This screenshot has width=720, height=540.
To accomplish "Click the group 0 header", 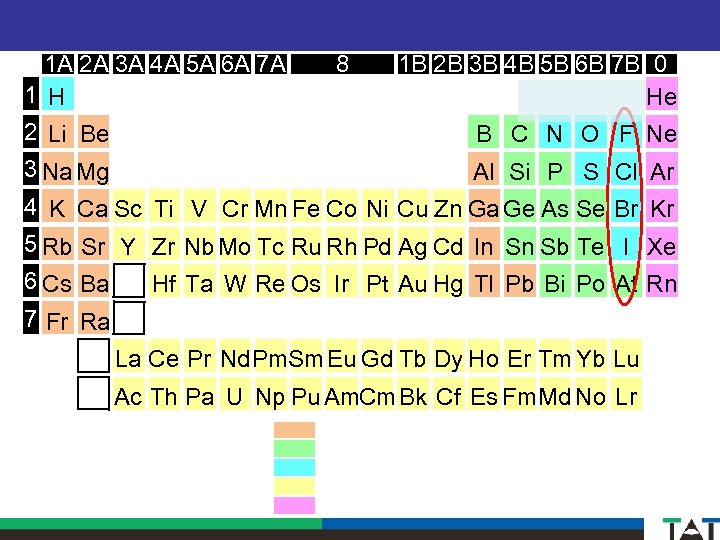I will tap(661, 64).
